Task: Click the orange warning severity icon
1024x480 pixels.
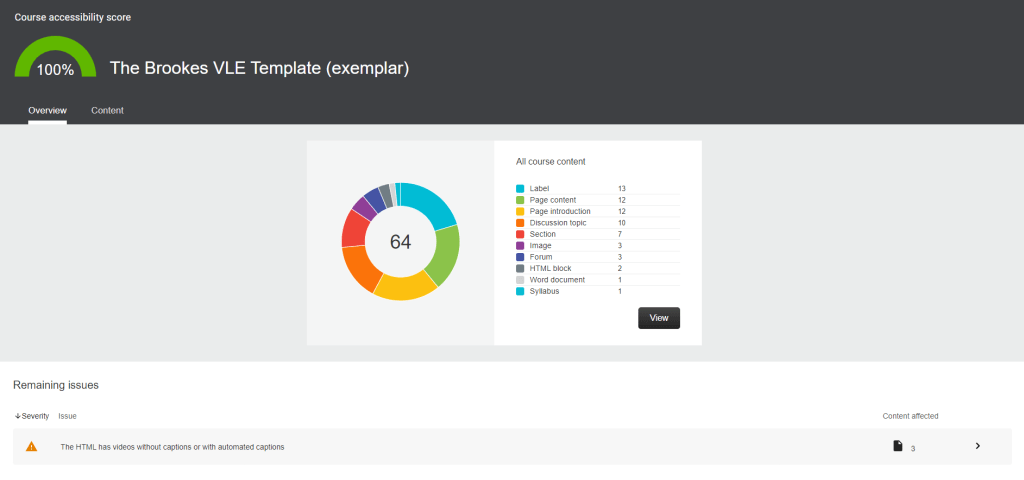Action: (31, 447)
